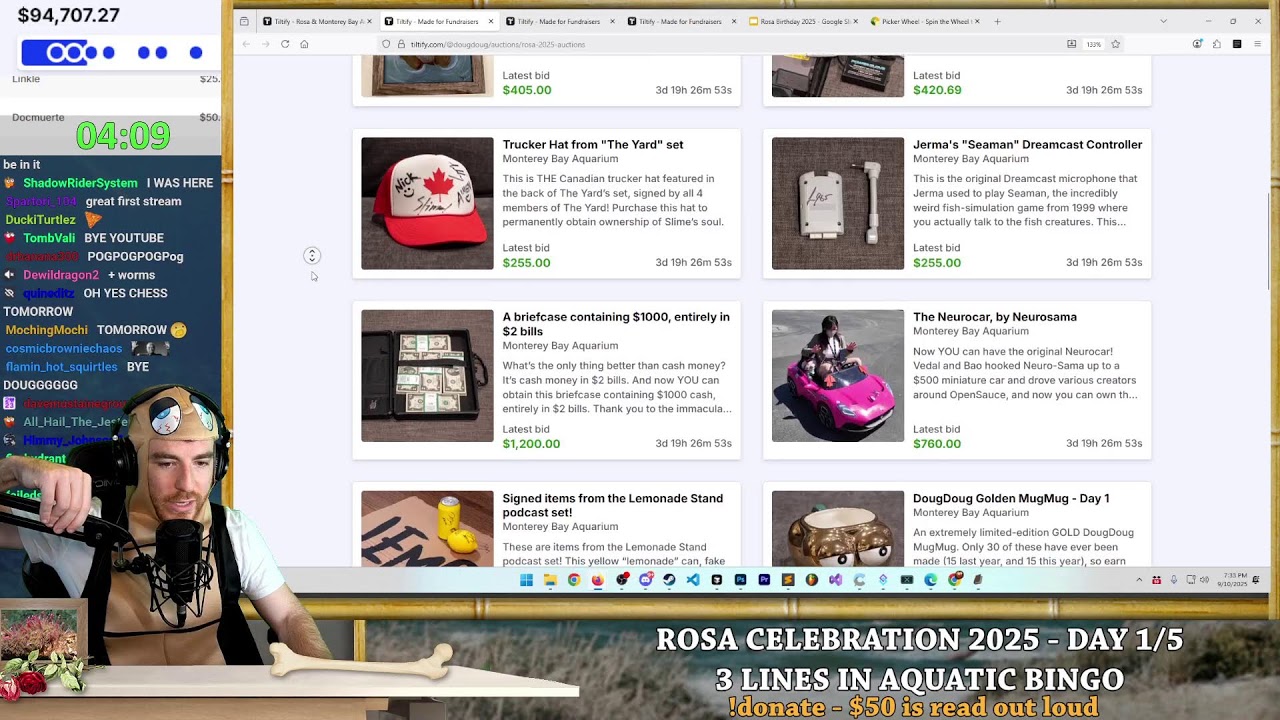Close the Rosa Birthday 2025 tab
The height and width of the screenshot is (720, 1280).
coord(856,21)
